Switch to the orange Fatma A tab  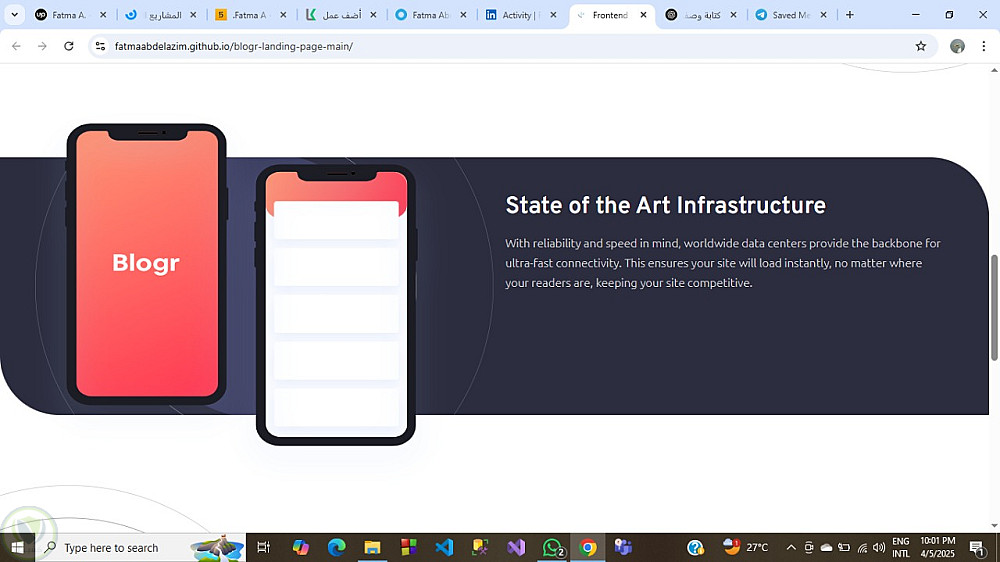(x=251, y=15)
